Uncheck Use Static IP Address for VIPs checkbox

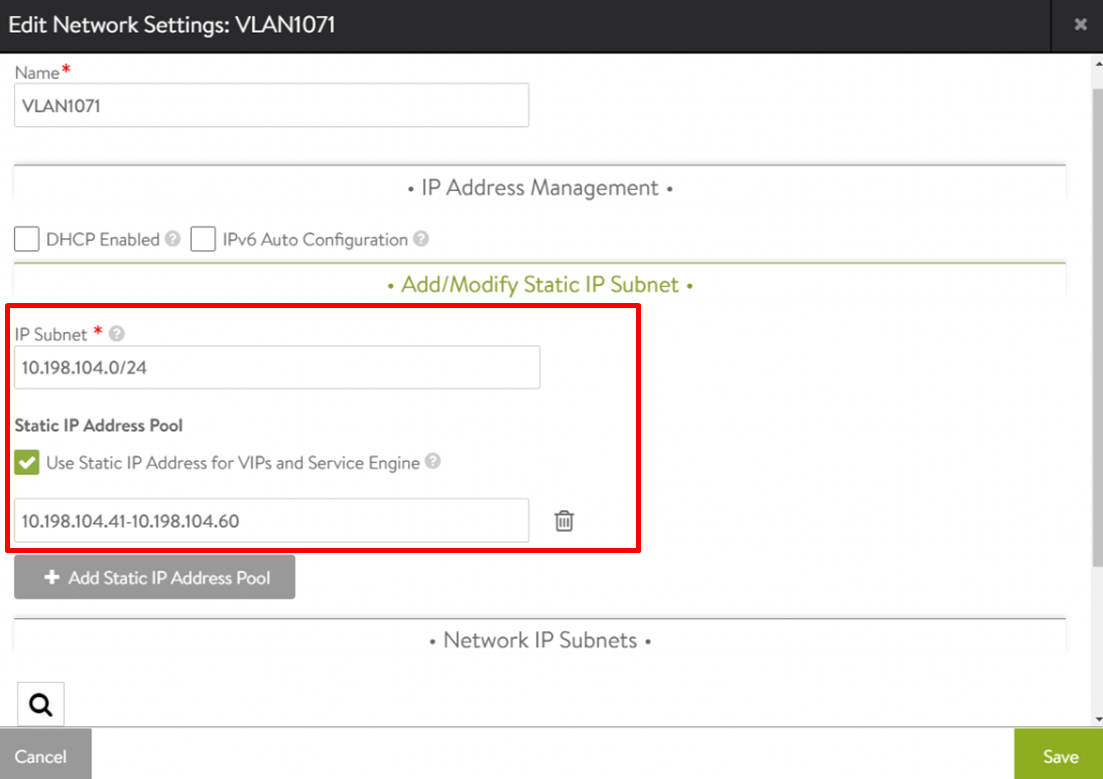(x=27, y=463)
